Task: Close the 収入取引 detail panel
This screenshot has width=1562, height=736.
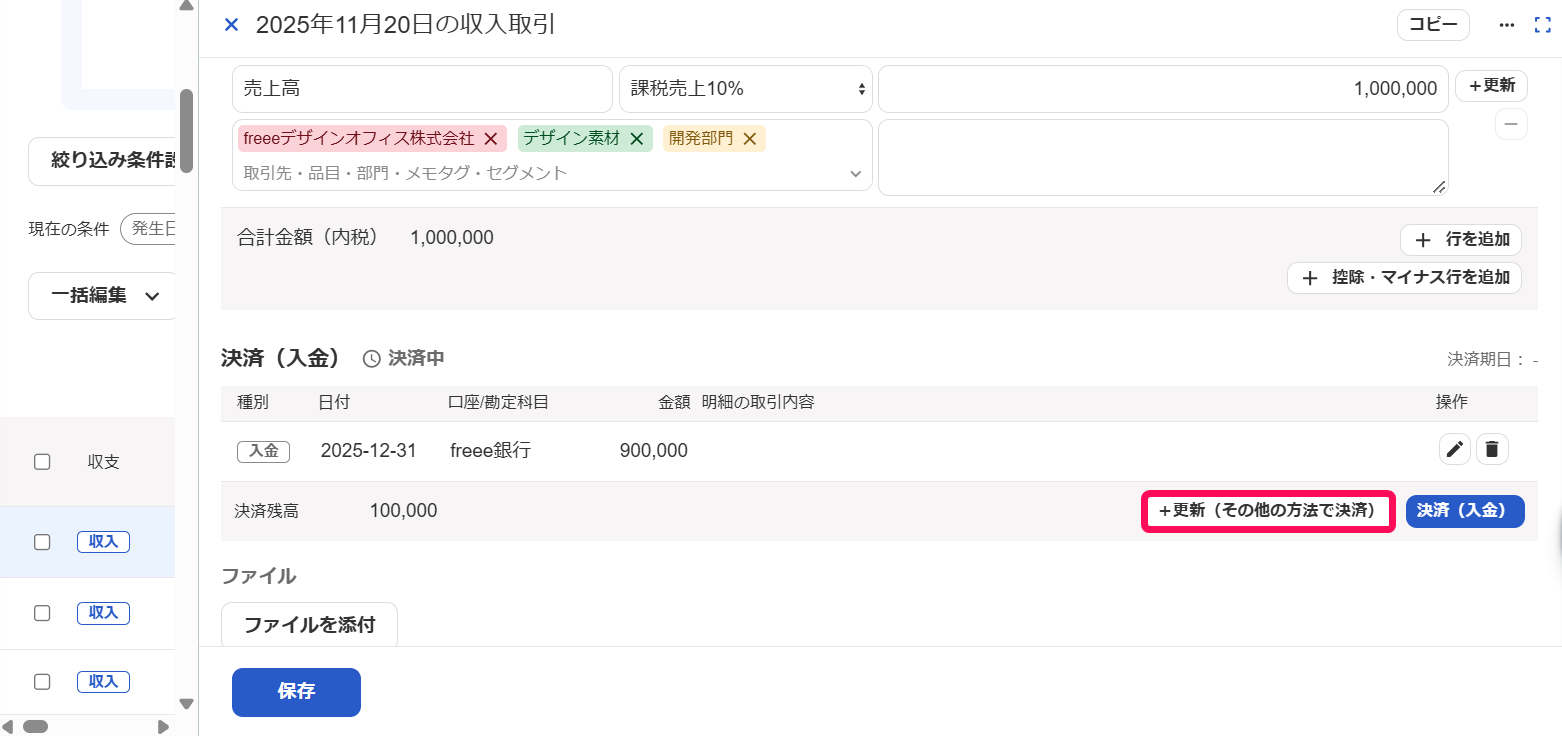Action: tap(231, 25)
